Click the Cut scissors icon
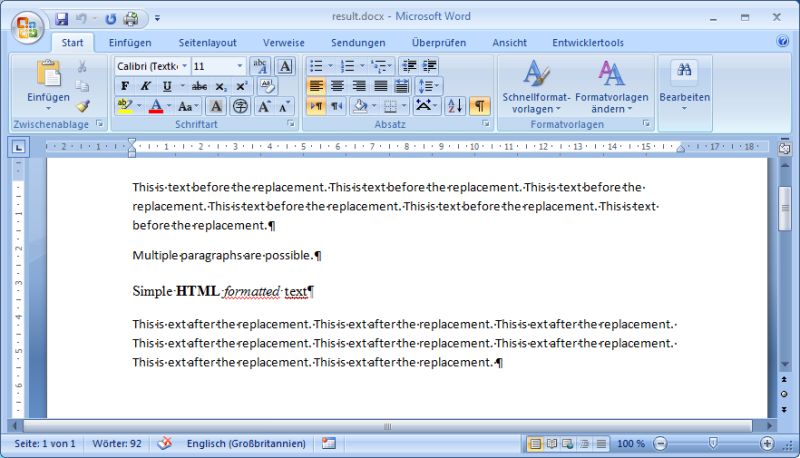This screenshot has height=458, width=800. click(82, 66)
